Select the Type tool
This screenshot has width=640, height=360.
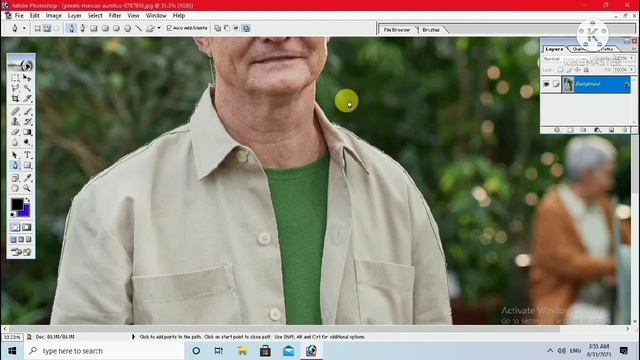[27, 155]
